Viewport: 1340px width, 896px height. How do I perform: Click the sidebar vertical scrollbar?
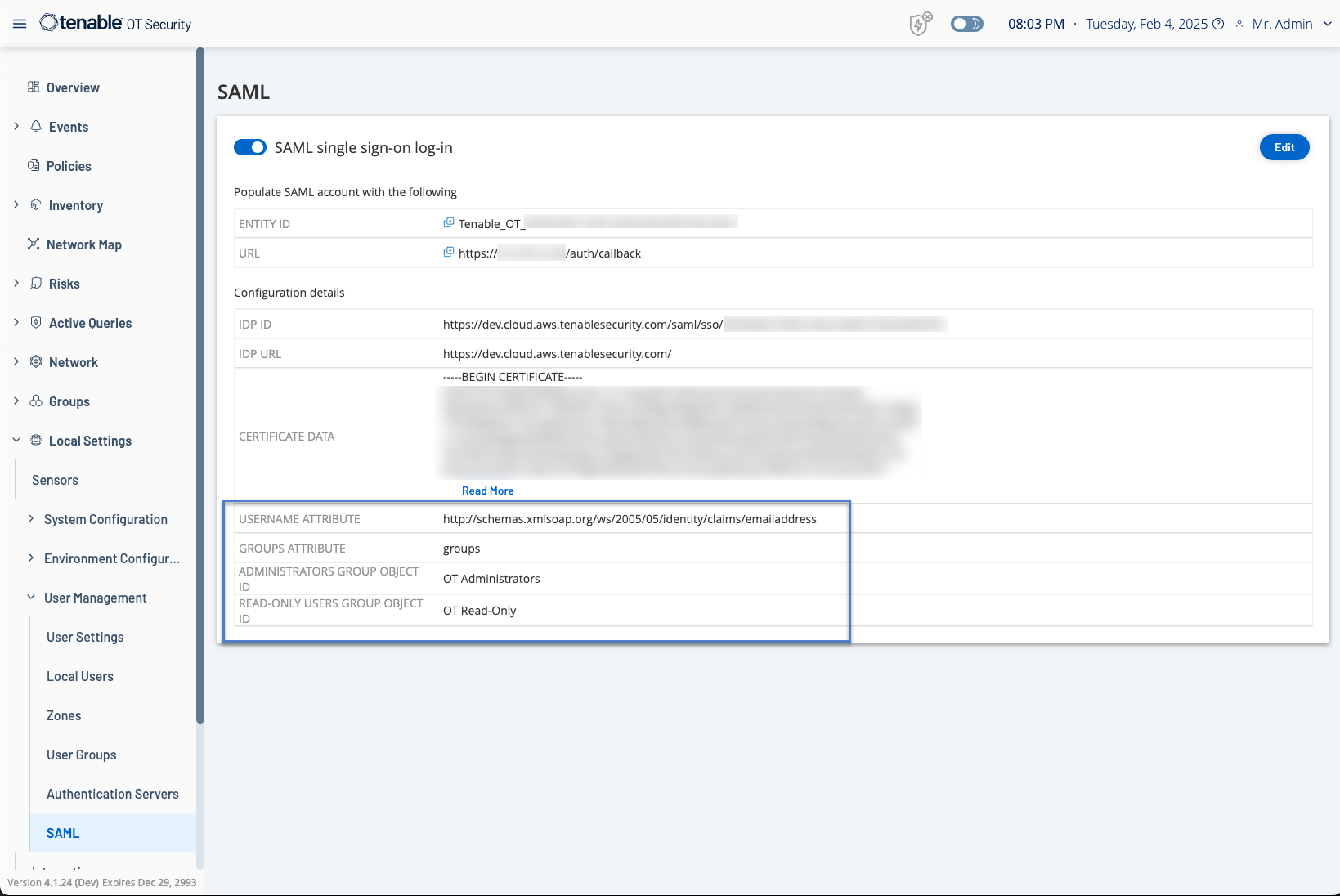tap(200, 384)
